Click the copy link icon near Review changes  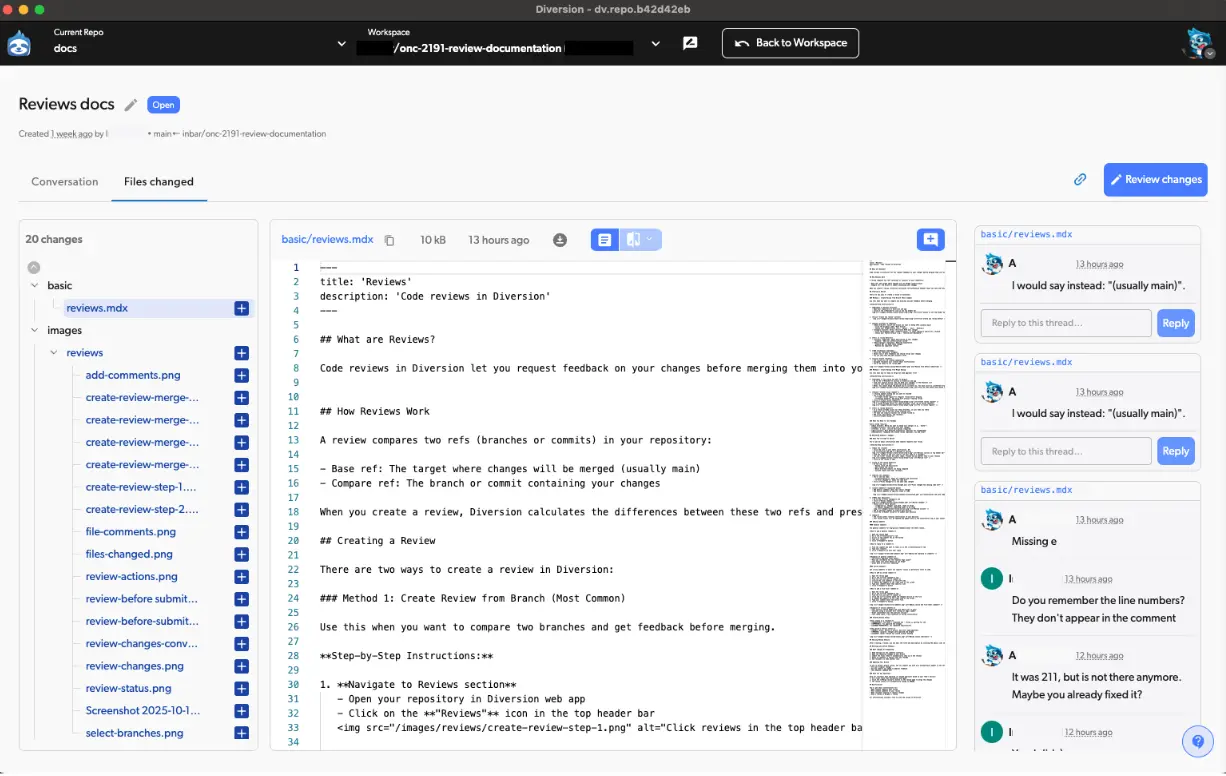pos(1080,179)
